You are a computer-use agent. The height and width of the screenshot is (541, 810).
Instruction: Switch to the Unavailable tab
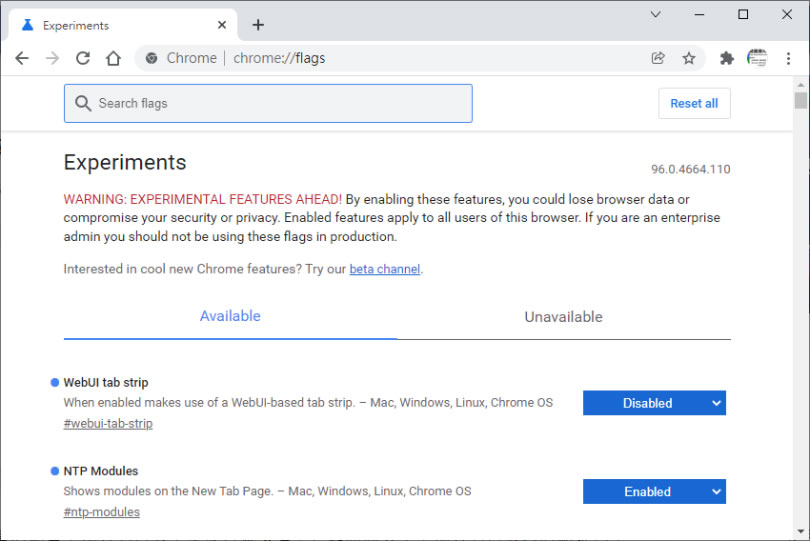click(x=564, y=317)
